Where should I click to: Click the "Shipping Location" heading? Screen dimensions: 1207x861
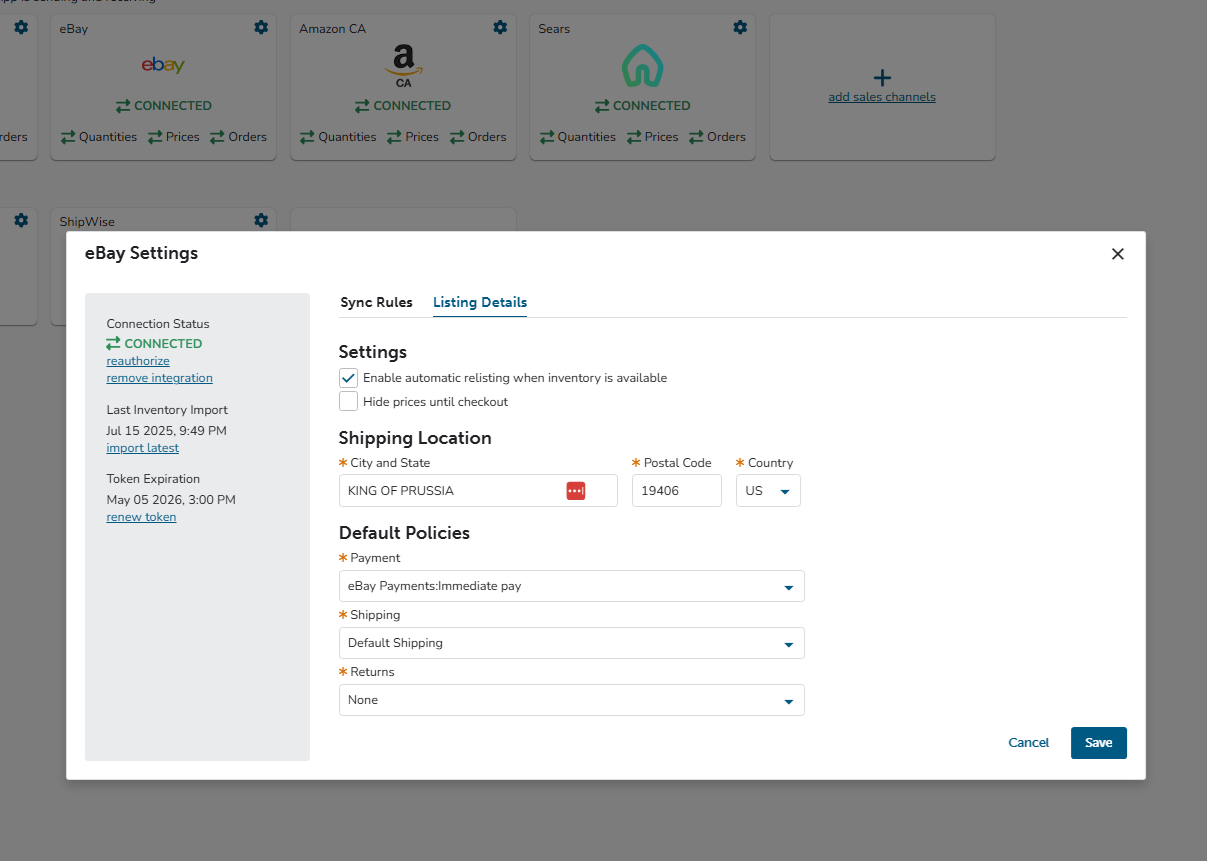(x=415, y=438)
